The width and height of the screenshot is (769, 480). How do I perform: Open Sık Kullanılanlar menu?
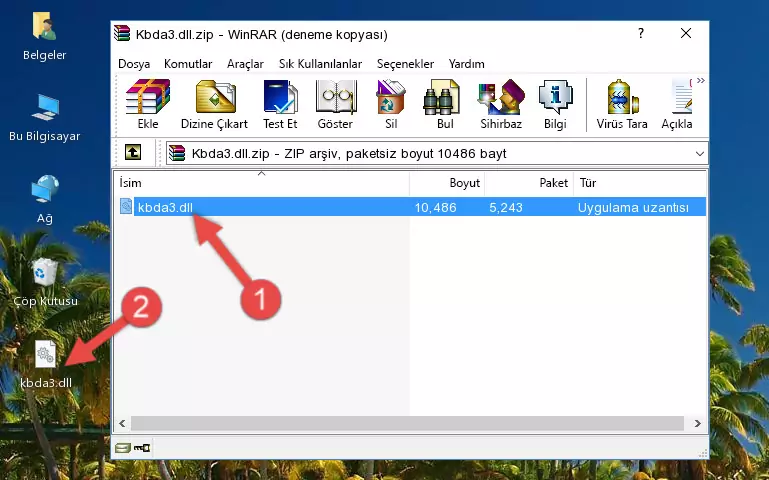320,64
